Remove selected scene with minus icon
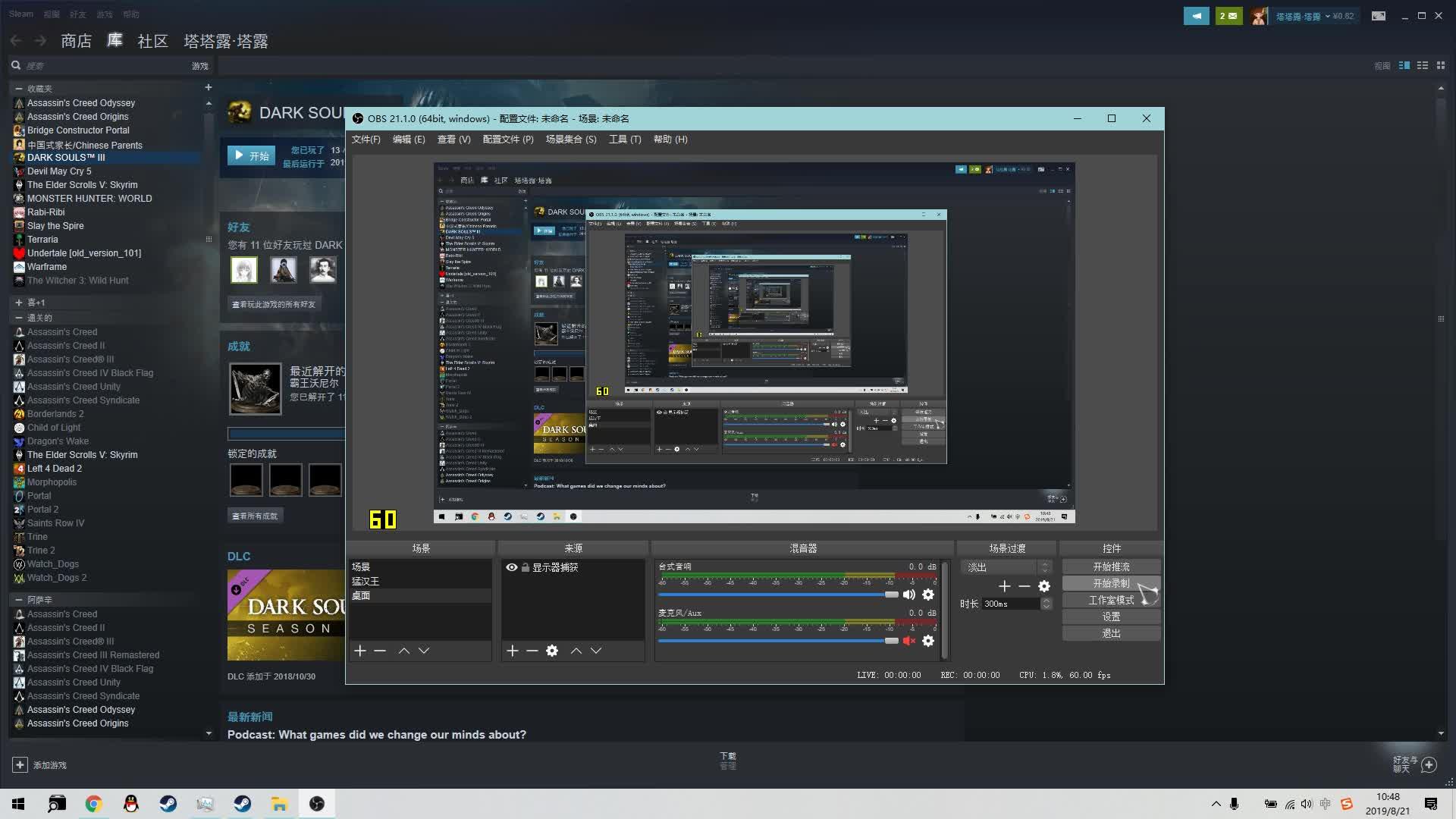This screenshot has height=819, width=1456. [380, 651]
